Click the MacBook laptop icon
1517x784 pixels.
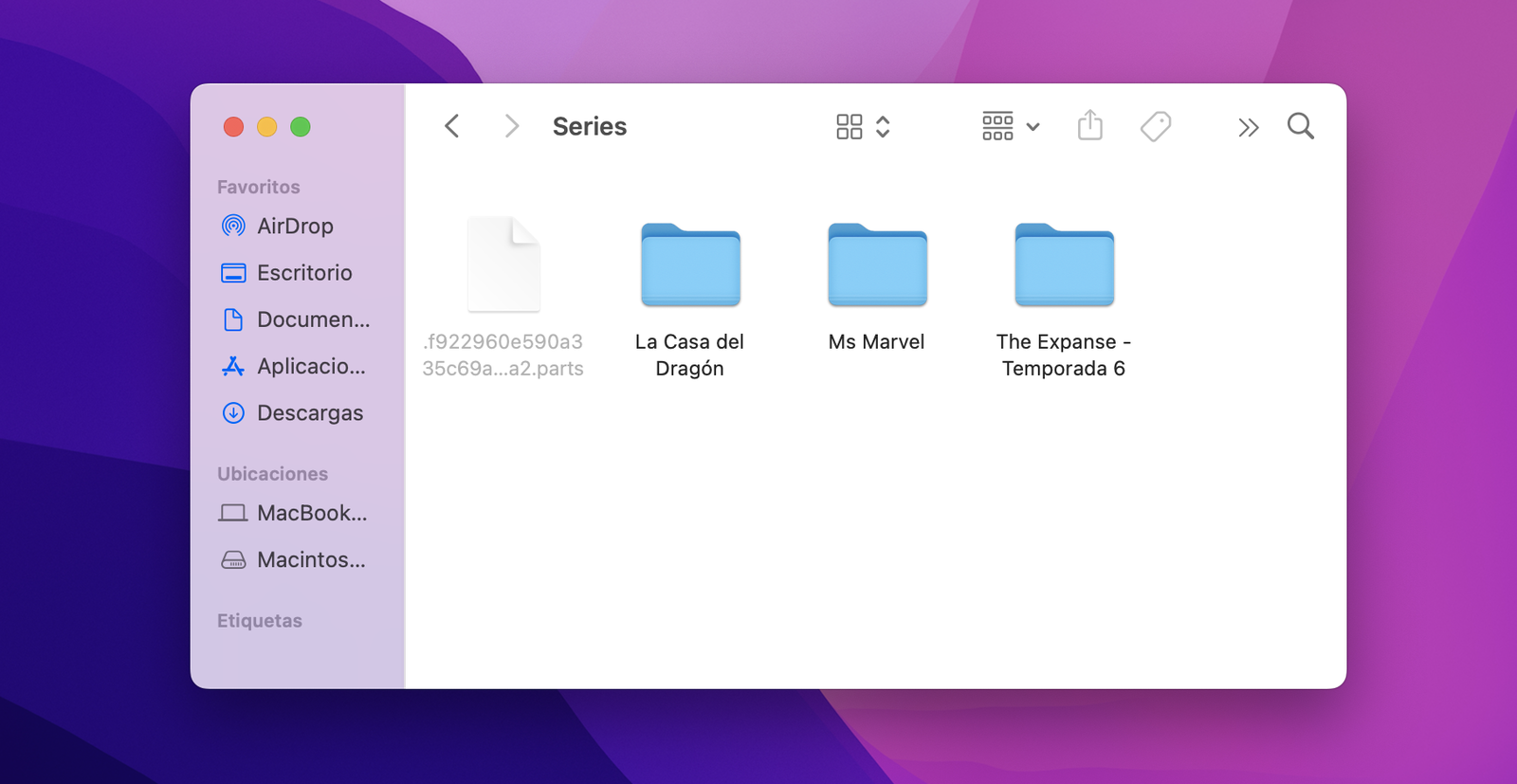coord(233,513)
